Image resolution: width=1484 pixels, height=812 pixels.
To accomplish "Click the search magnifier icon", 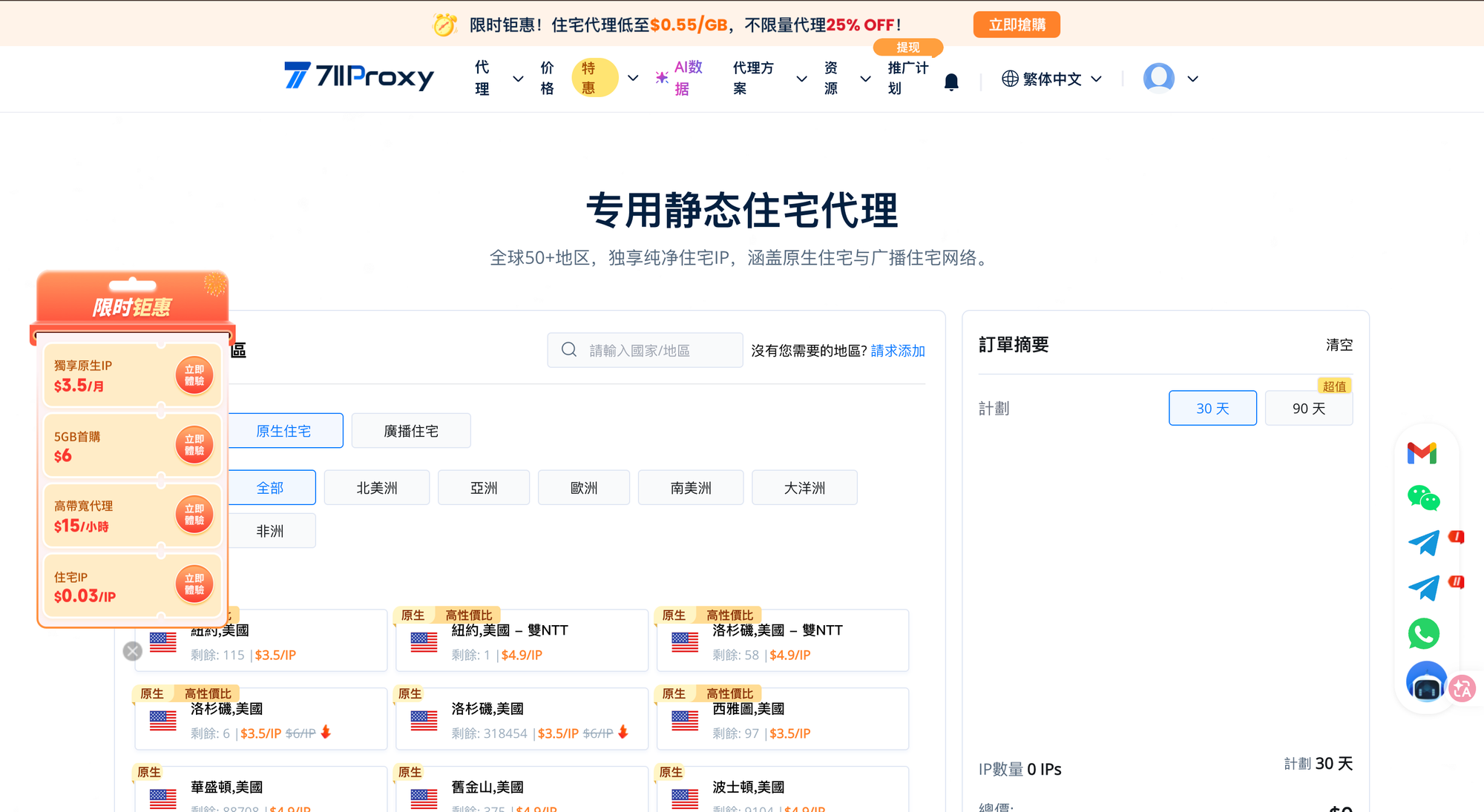I will tap(569, 350).
